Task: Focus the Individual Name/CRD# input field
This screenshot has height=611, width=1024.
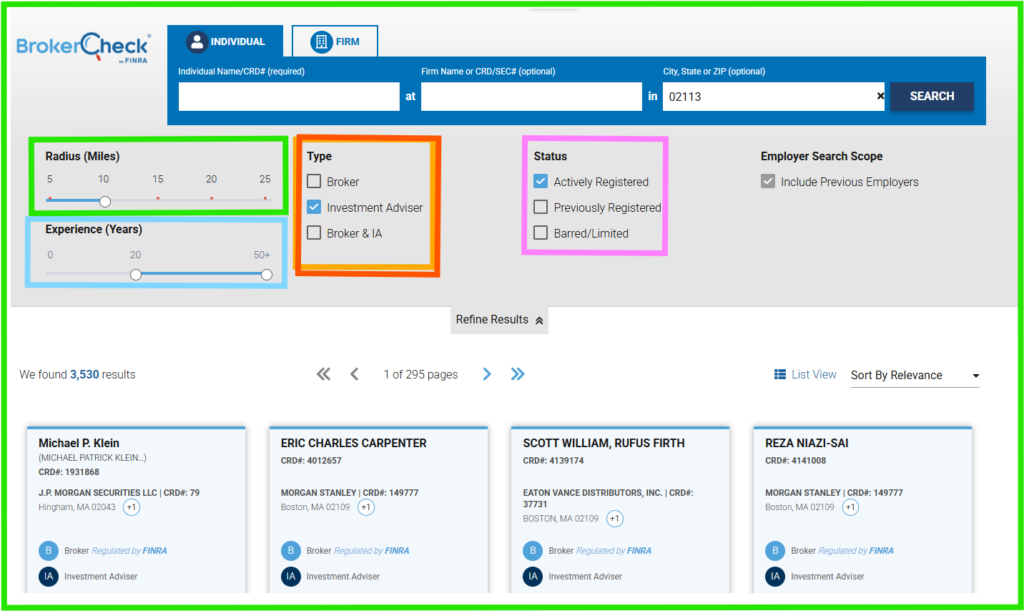Action: coord(289,97)
